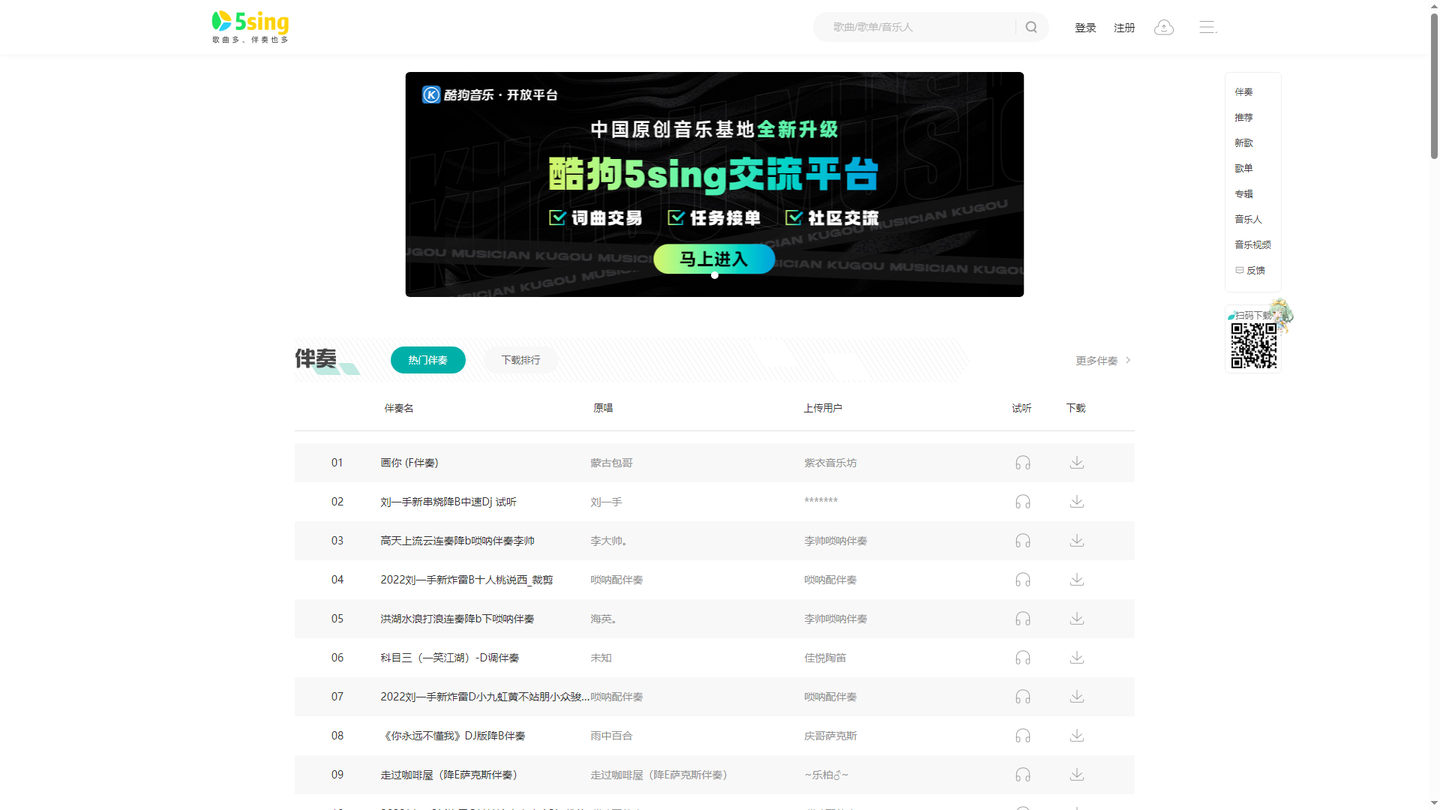Open the 5sing logo homepage
1440x810 pixels.
click(x=250, y=27)
